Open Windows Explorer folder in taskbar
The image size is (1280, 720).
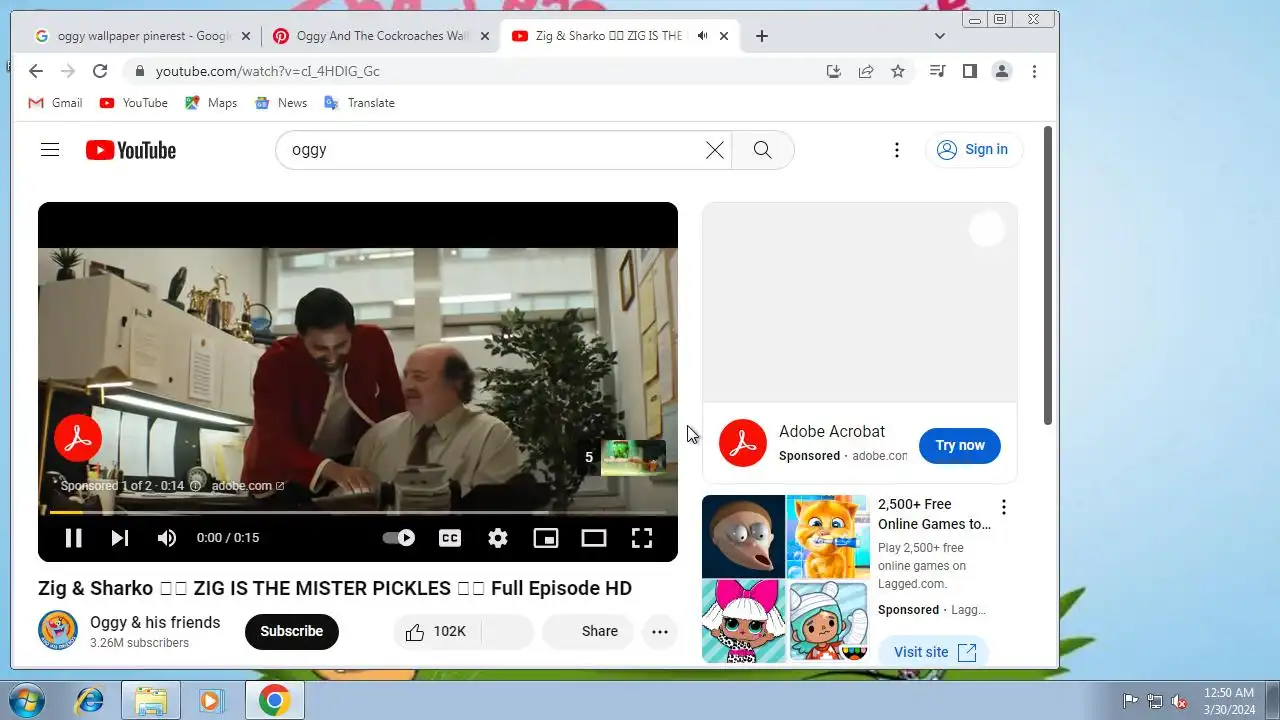151,700
